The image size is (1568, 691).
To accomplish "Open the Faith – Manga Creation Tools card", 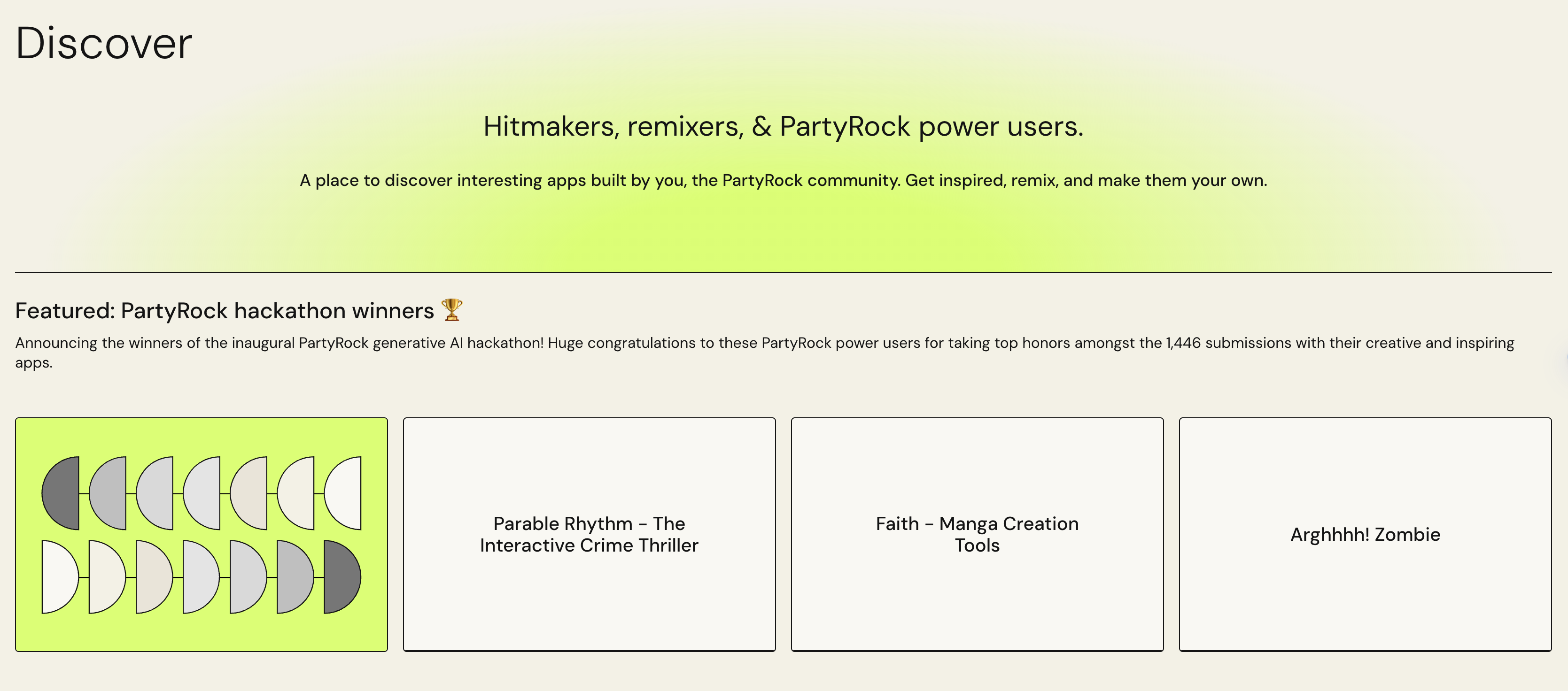I will tap(976, 534).
